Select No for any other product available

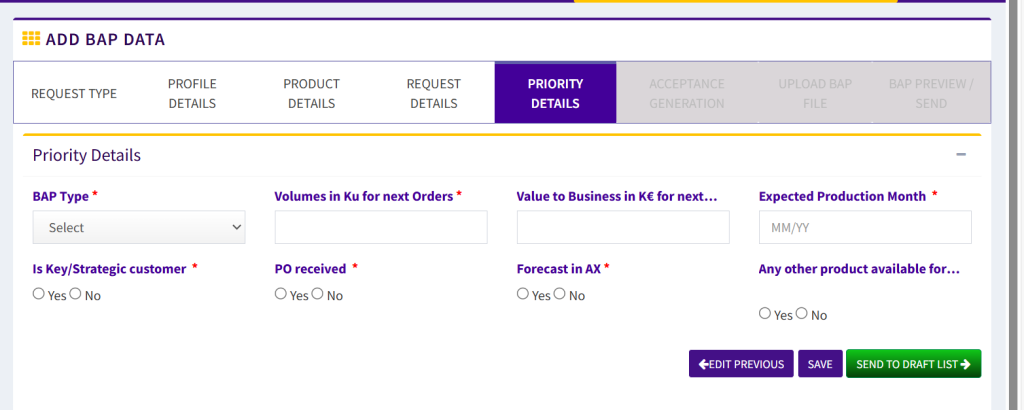801,314
